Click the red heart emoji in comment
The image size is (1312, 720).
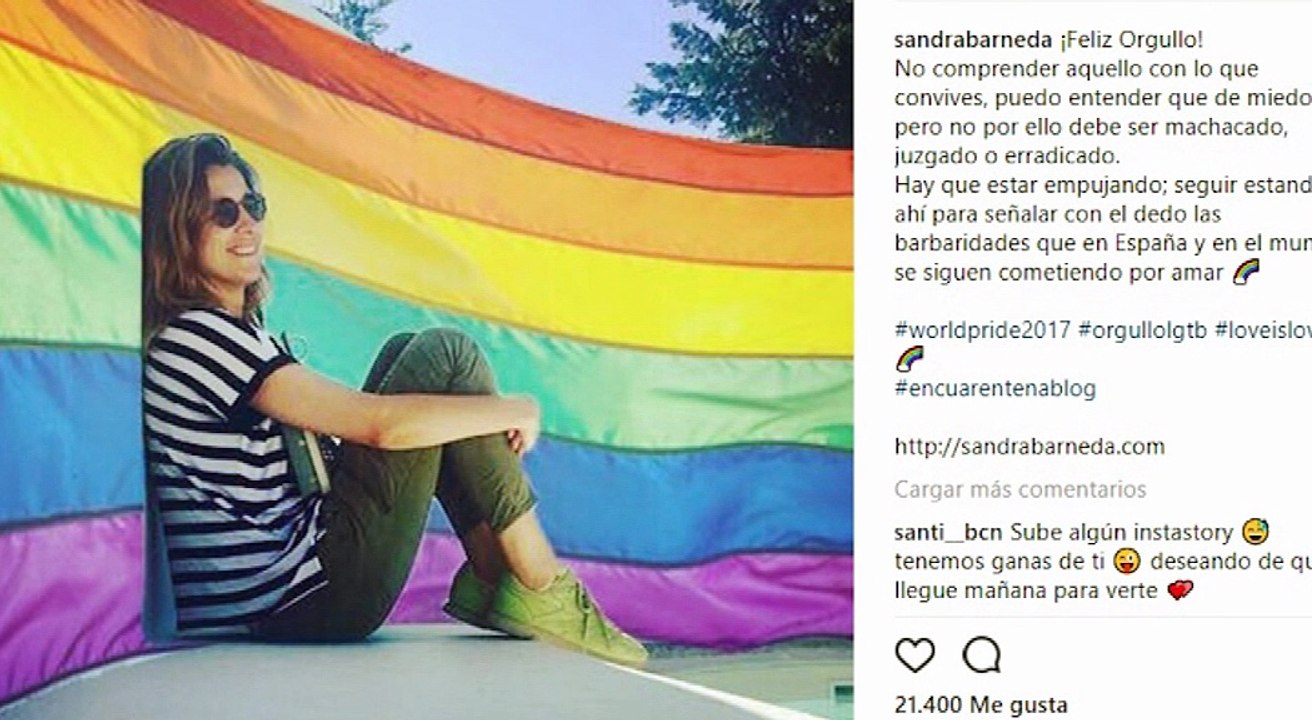[x=1180, y=591]
